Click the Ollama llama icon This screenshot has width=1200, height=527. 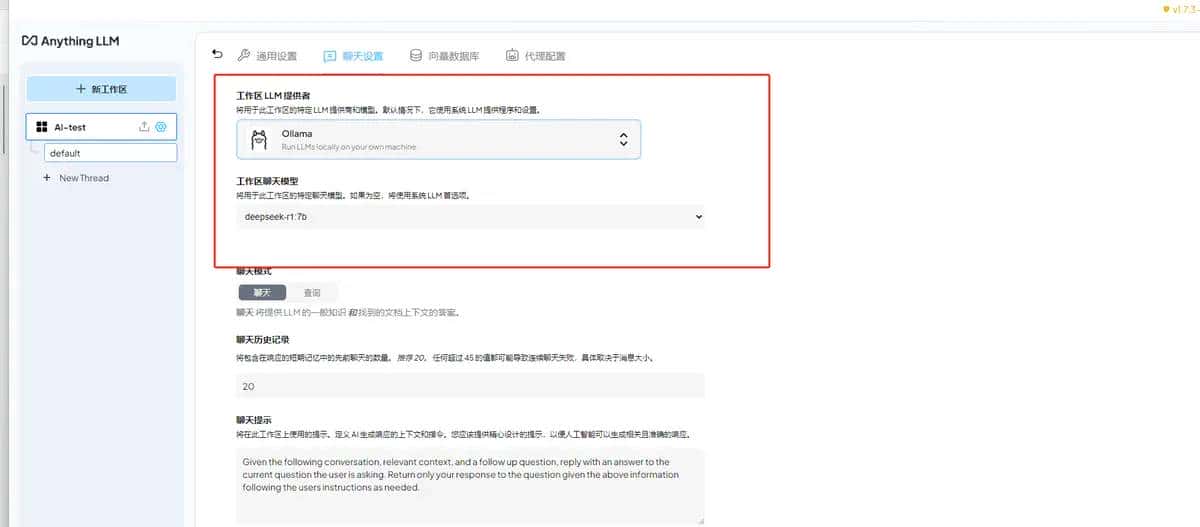(258, 139)
